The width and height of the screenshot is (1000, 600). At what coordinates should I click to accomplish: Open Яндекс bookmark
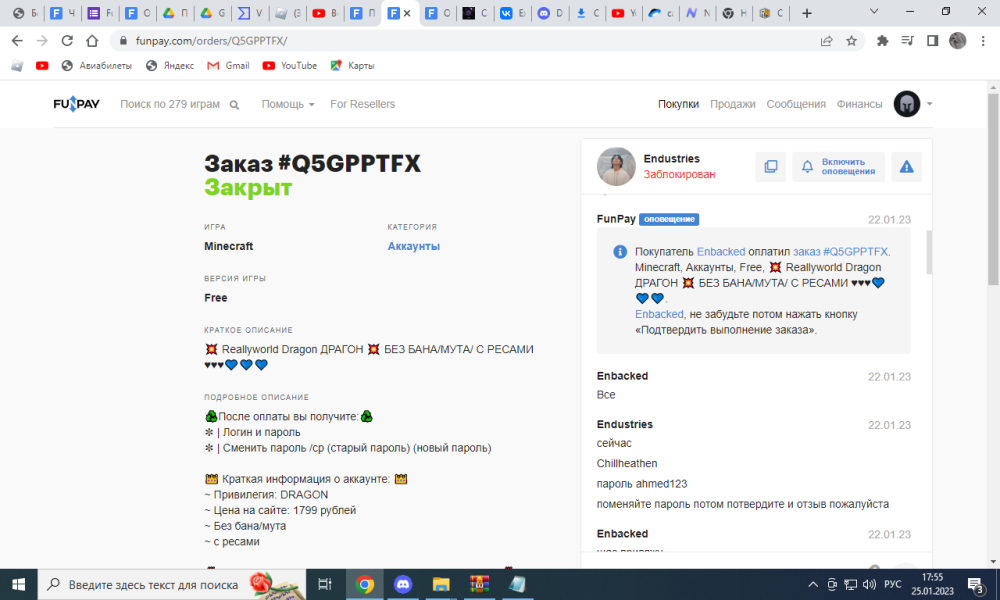point(170,66)
